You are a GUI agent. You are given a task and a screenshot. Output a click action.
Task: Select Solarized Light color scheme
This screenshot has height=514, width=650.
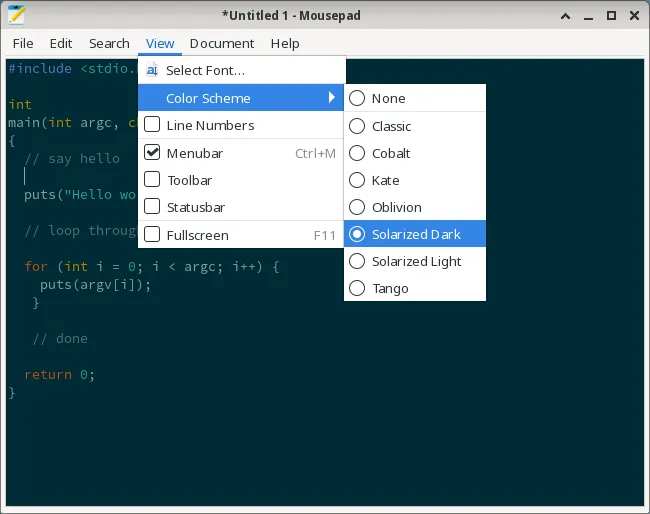pyautogui.click(x=357, y=261)
